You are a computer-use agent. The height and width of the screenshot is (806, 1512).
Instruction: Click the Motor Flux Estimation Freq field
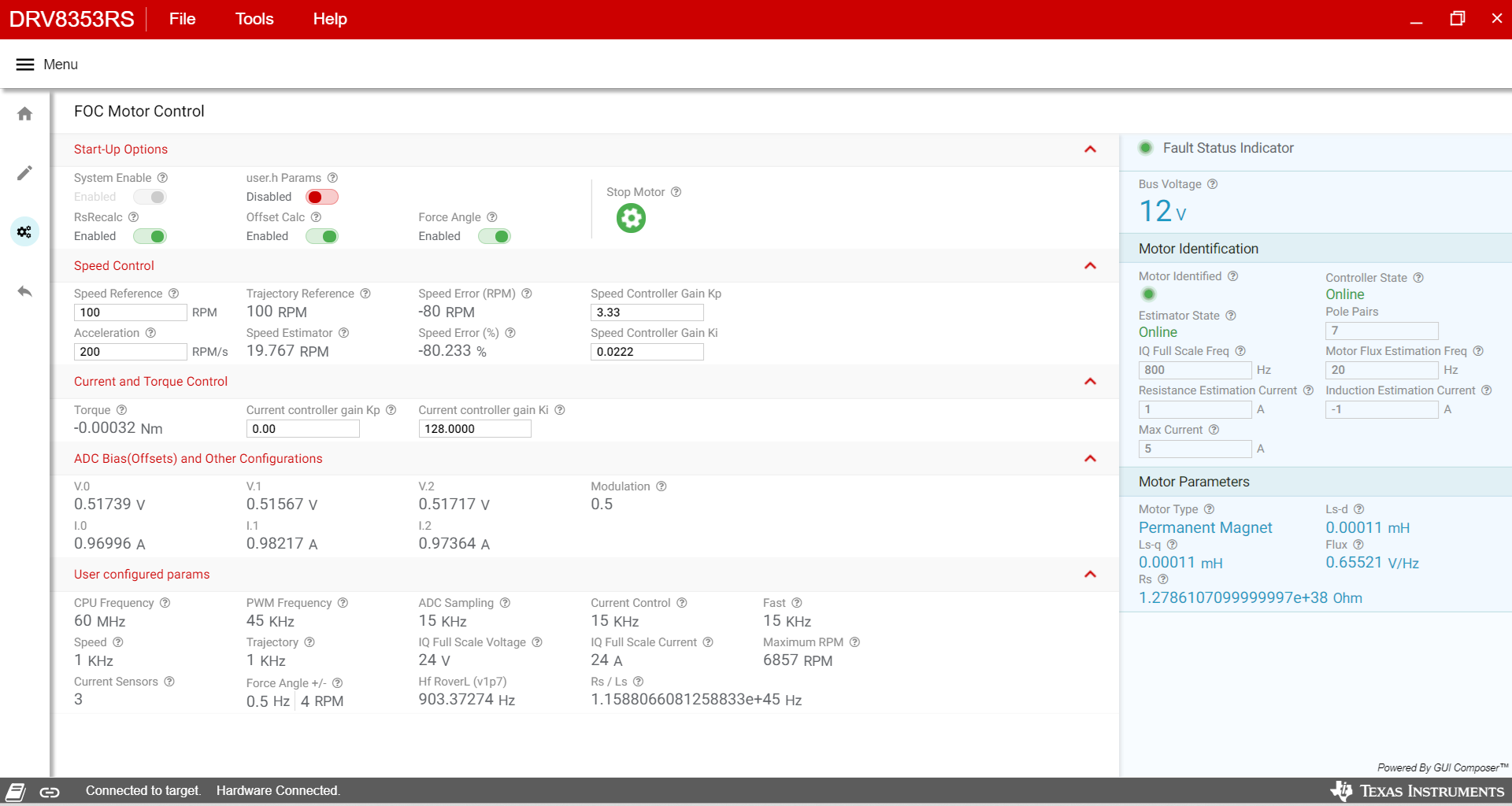(x=1382, y=370)
